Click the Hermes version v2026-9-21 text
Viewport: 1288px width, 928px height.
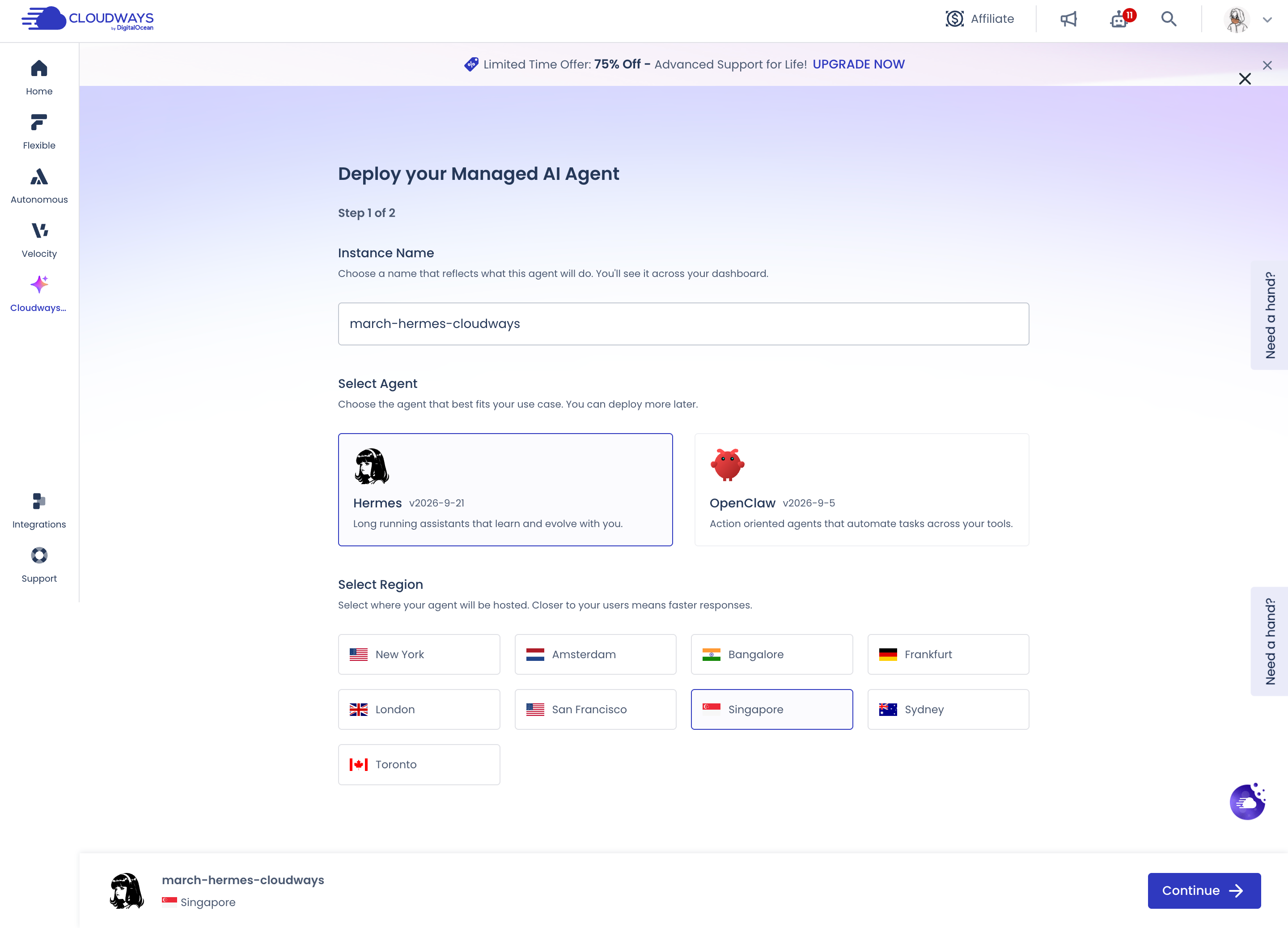click(436, 503)
